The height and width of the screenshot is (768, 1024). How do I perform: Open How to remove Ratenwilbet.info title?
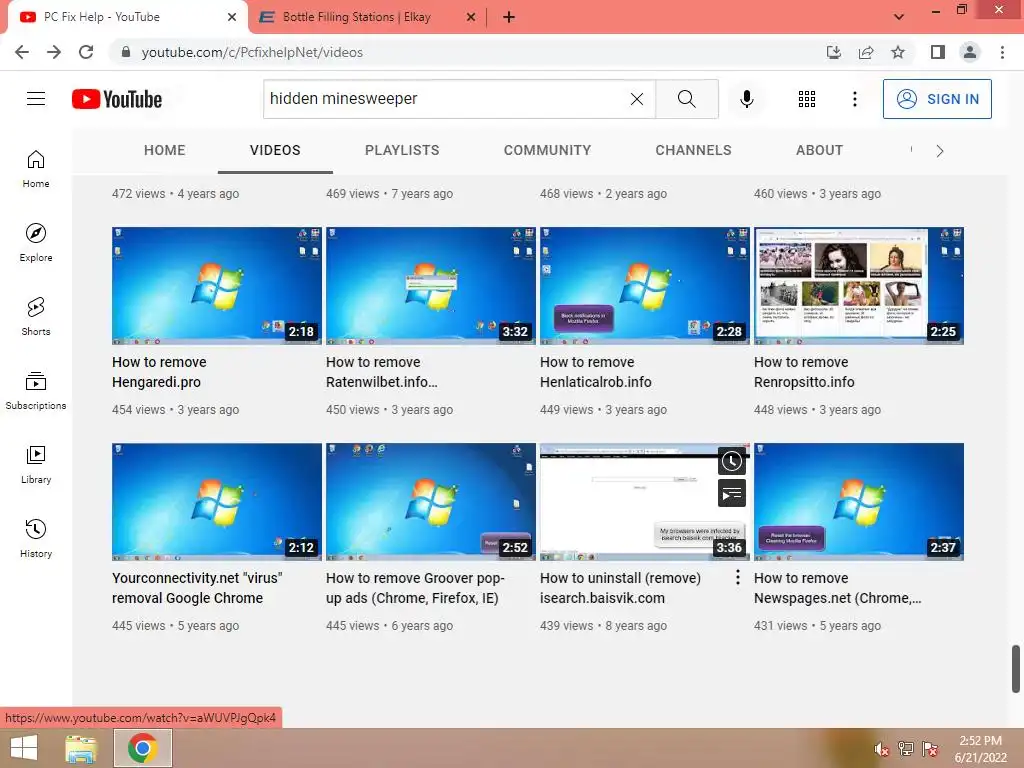(x=382, y=372)
